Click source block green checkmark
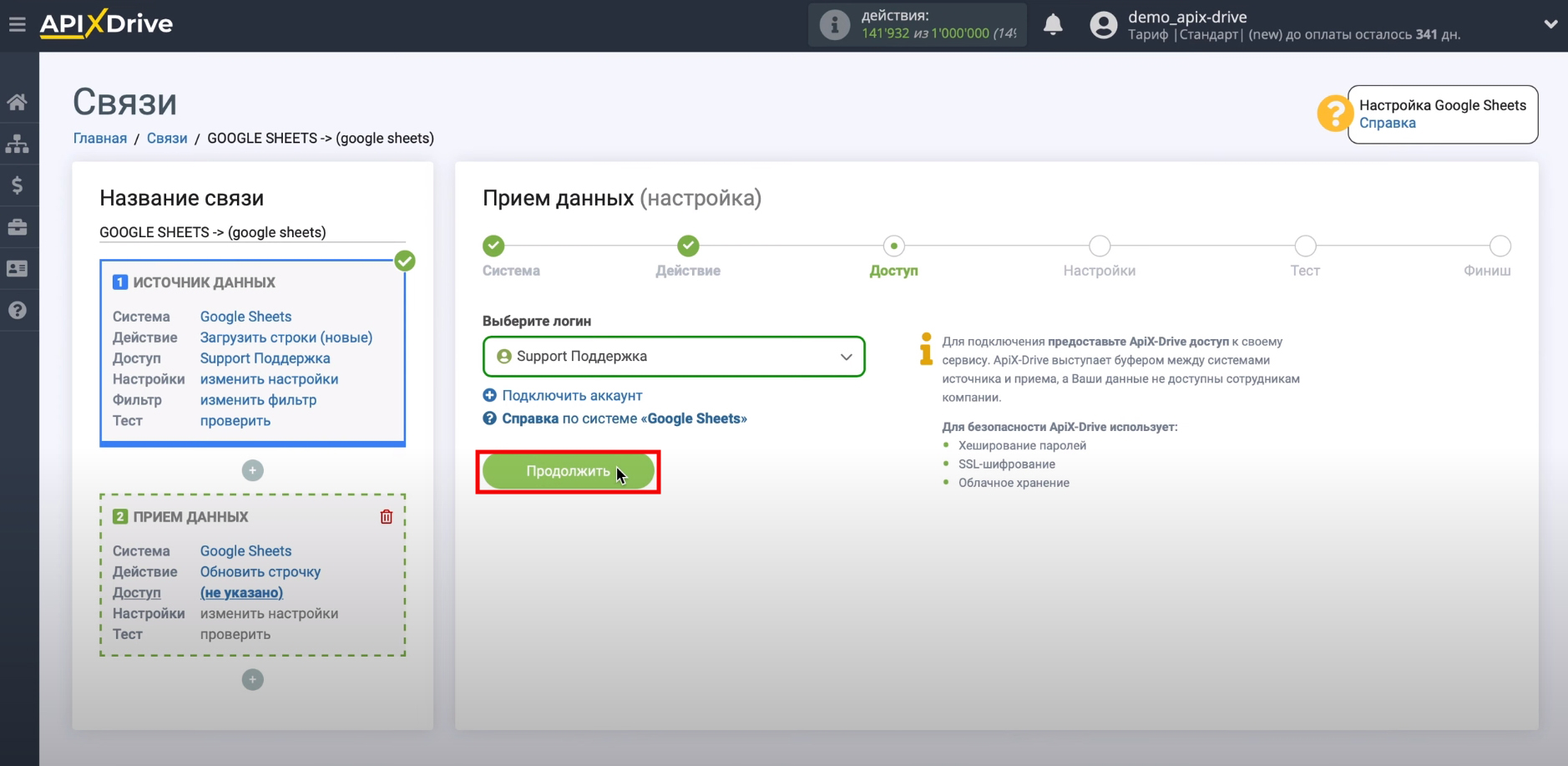 point(405,261)
